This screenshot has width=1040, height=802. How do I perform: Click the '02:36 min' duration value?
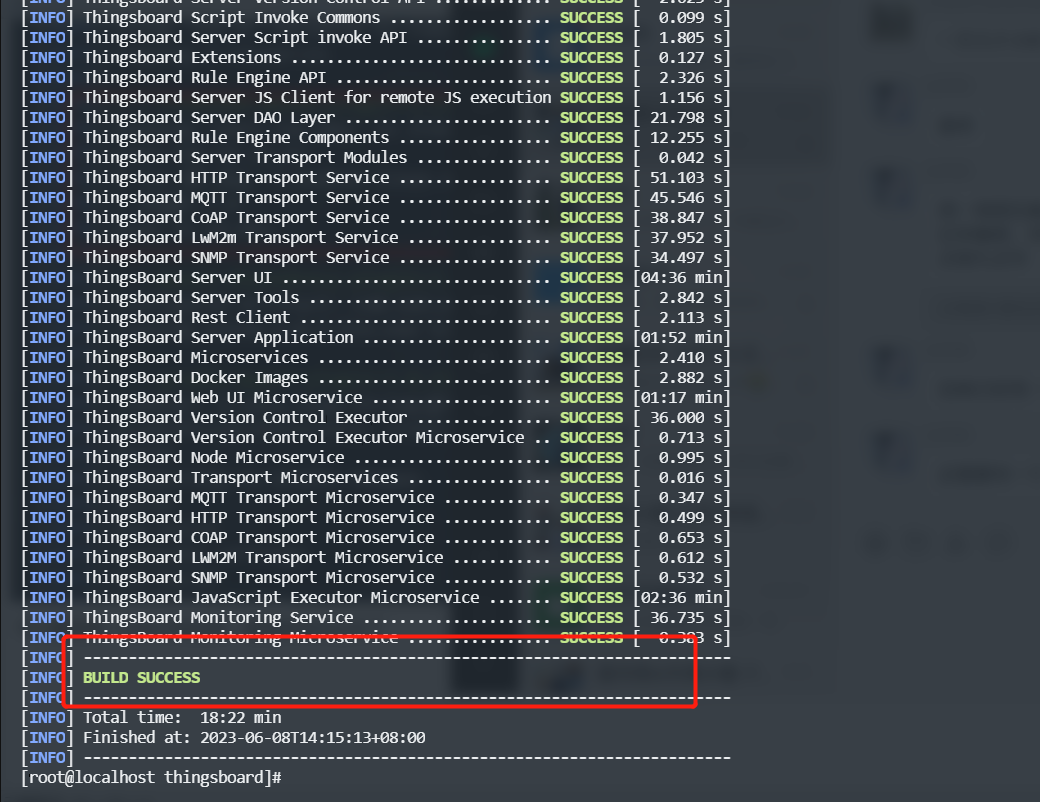tap(681, 598)
